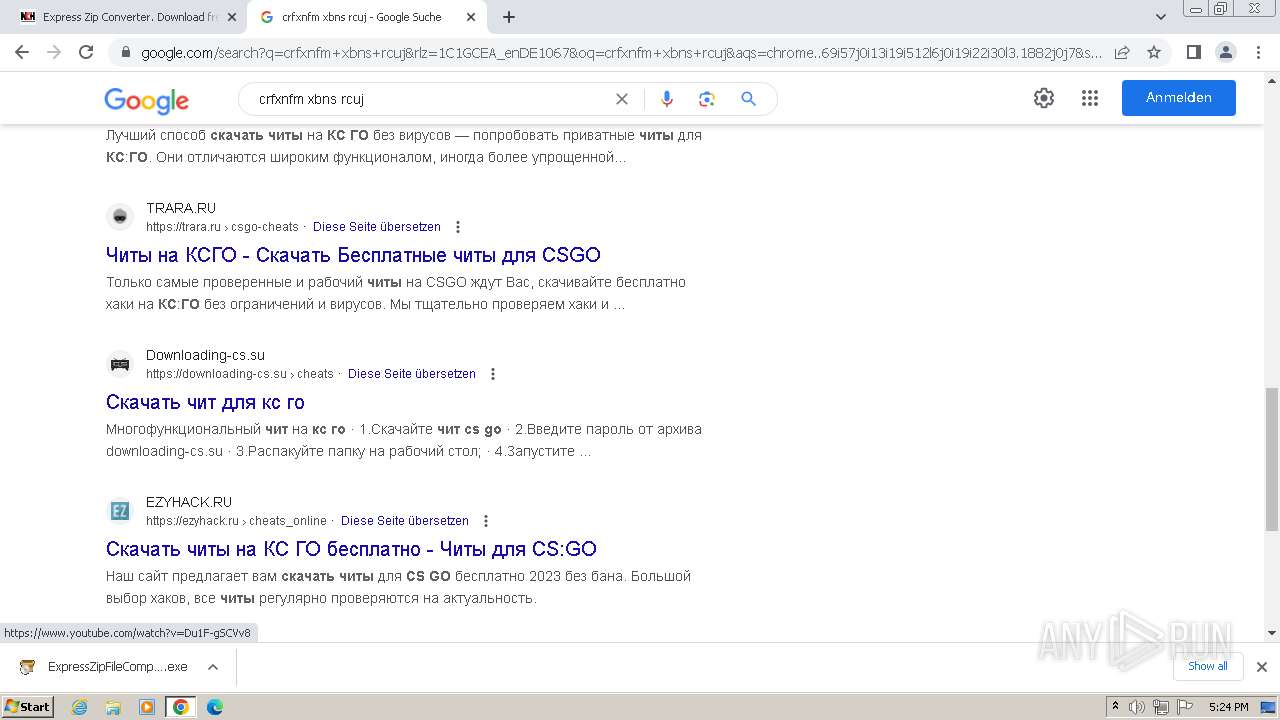Screen dimensions: 1280x720
Task: Open Google quick settings gear
Action: click(1044, 98)
